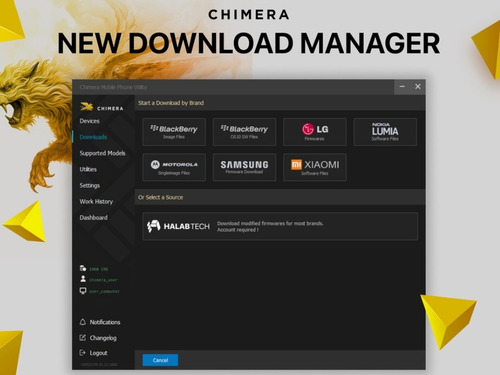This screenshot has height=375, width=500.
Task: Click the chimera_user username text
Action: point(103,280)
